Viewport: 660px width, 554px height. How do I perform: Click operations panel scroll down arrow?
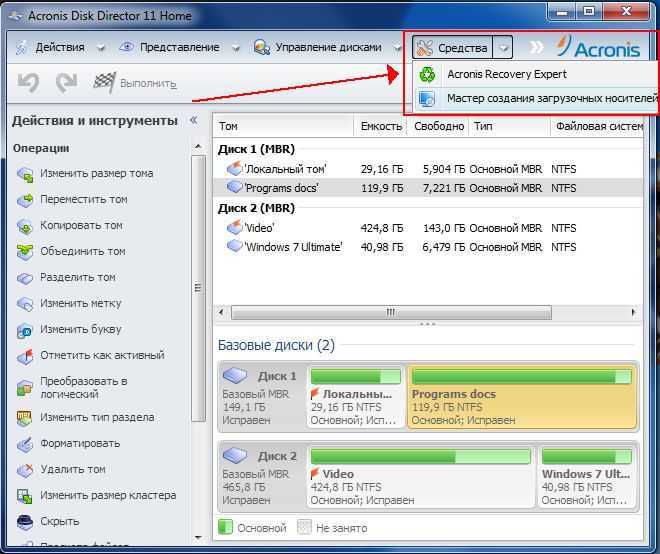pos(198,538)
